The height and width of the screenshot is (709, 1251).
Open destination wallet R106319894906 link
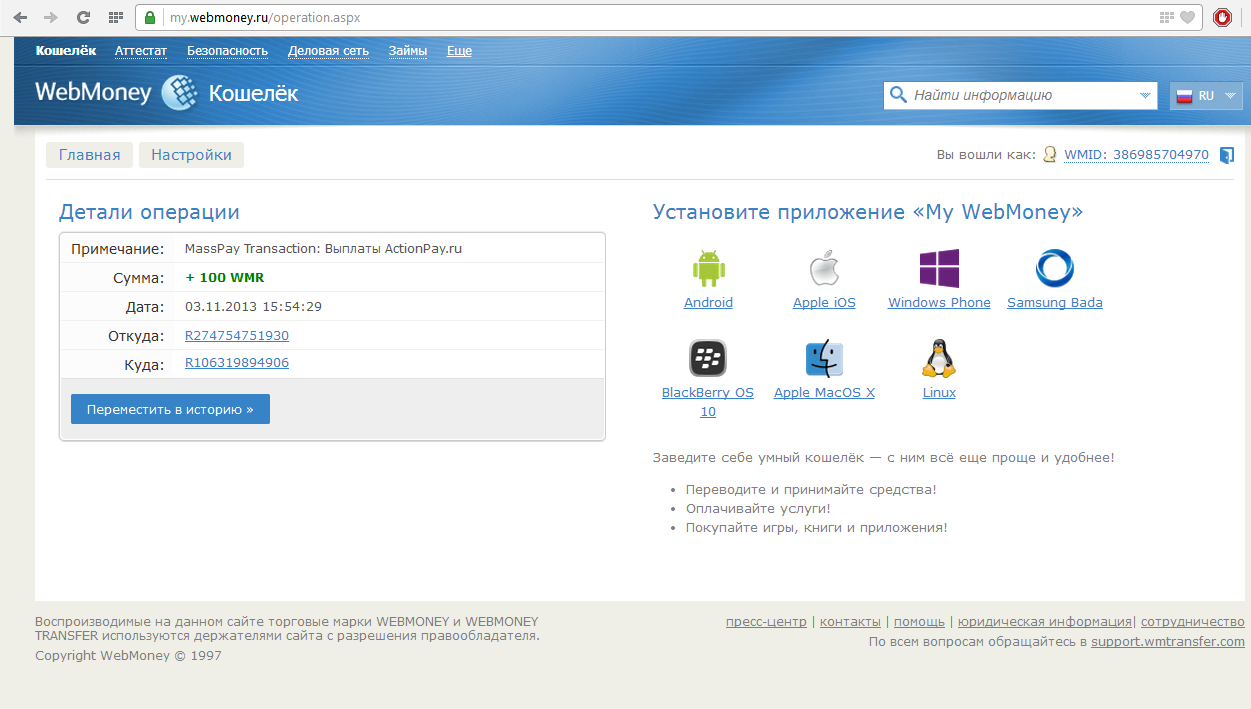point(237,363)
